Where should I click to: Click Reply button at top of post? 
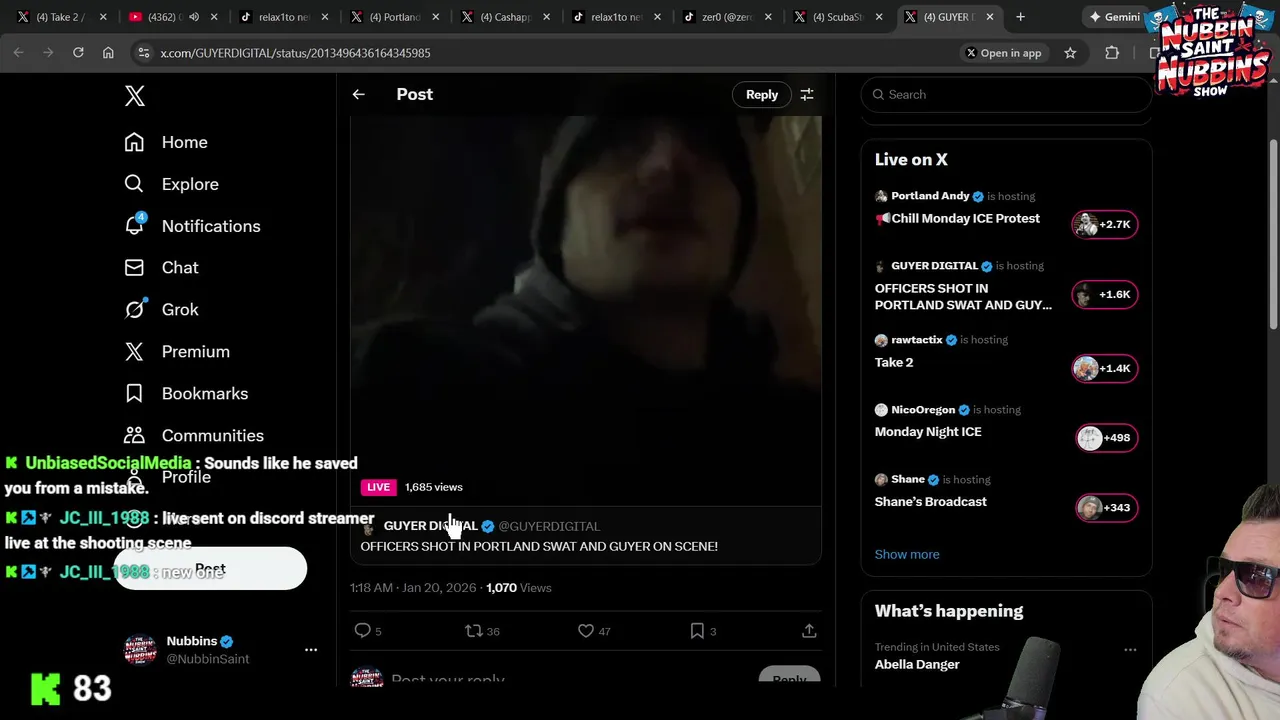(761, 94)
